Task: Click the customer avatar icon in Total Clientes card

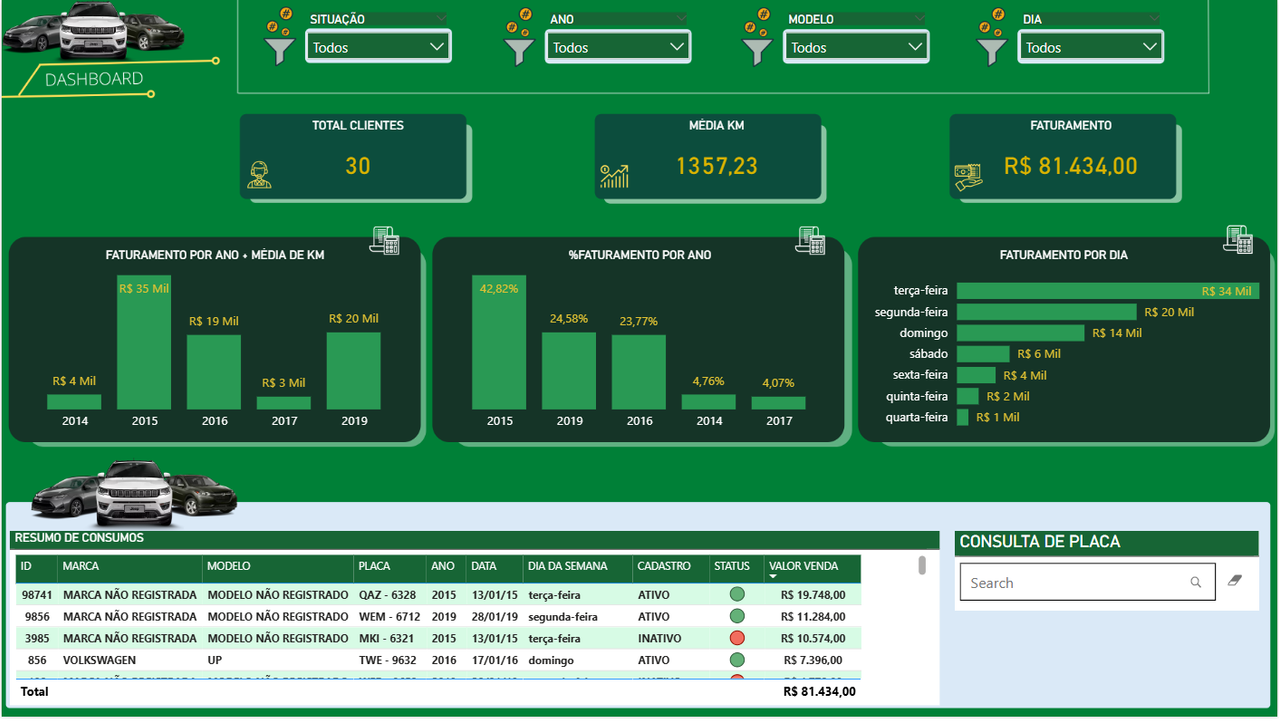Action: (x=260, y=175)
